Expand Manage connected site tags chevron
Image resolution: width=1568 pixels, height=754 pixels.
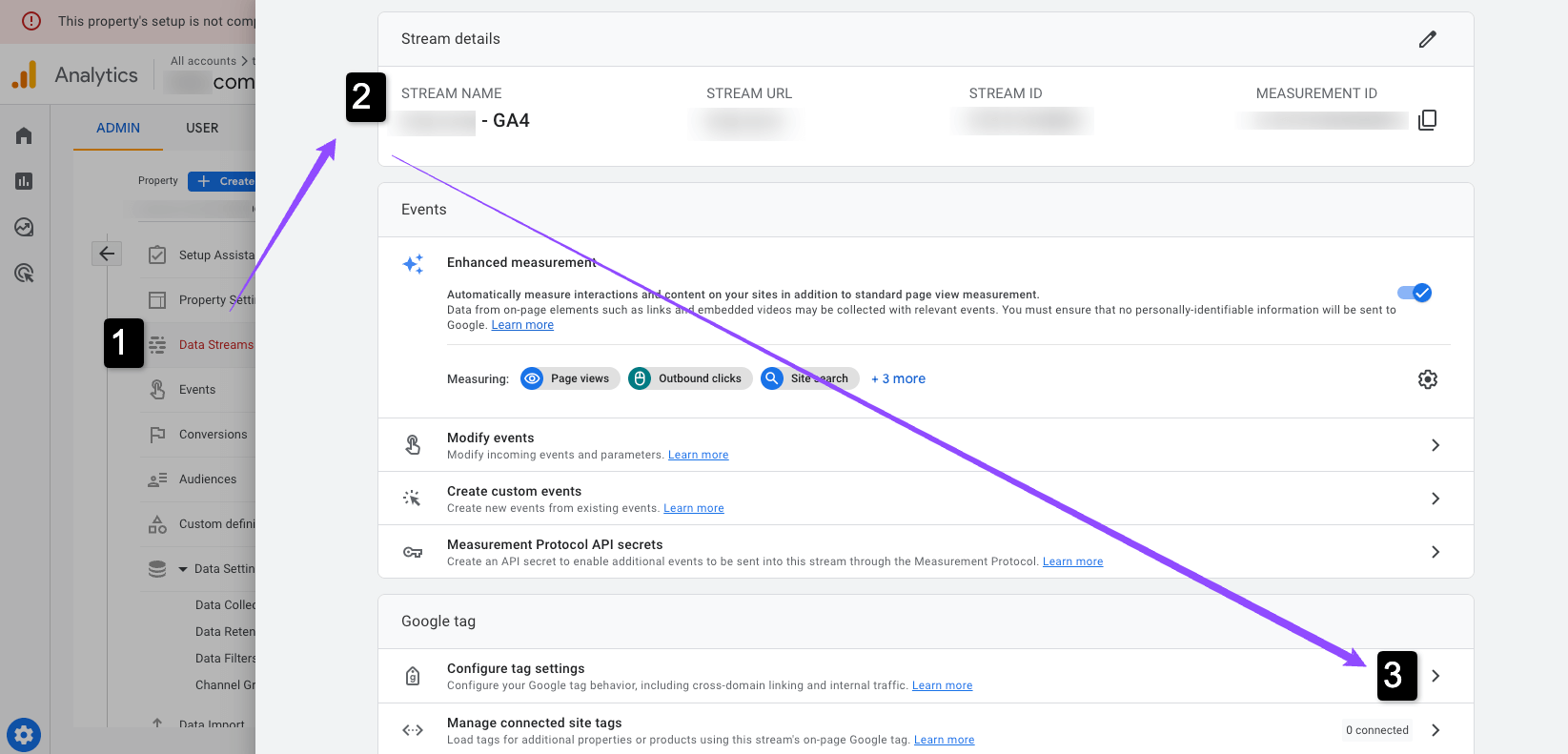1436,730
